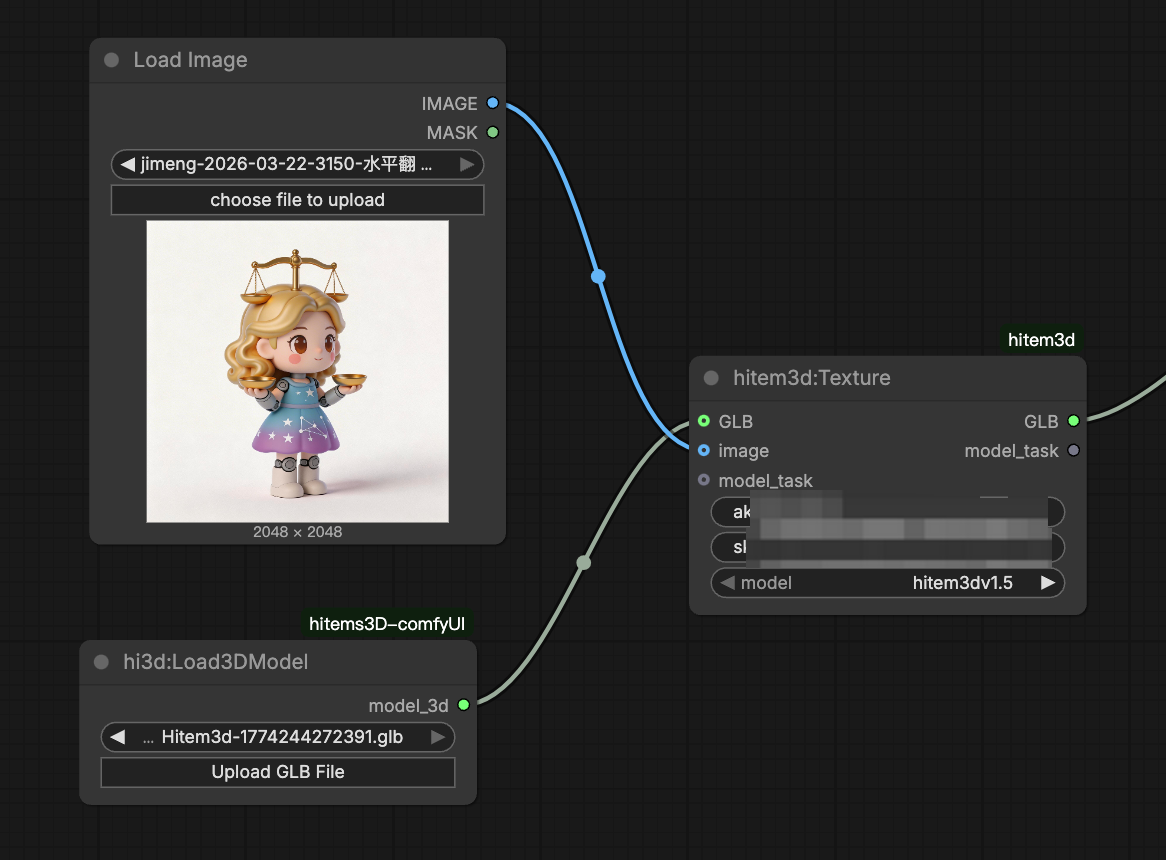
Task: Collapse the Load Image node via its dot
Action: (x=111, y=60)
